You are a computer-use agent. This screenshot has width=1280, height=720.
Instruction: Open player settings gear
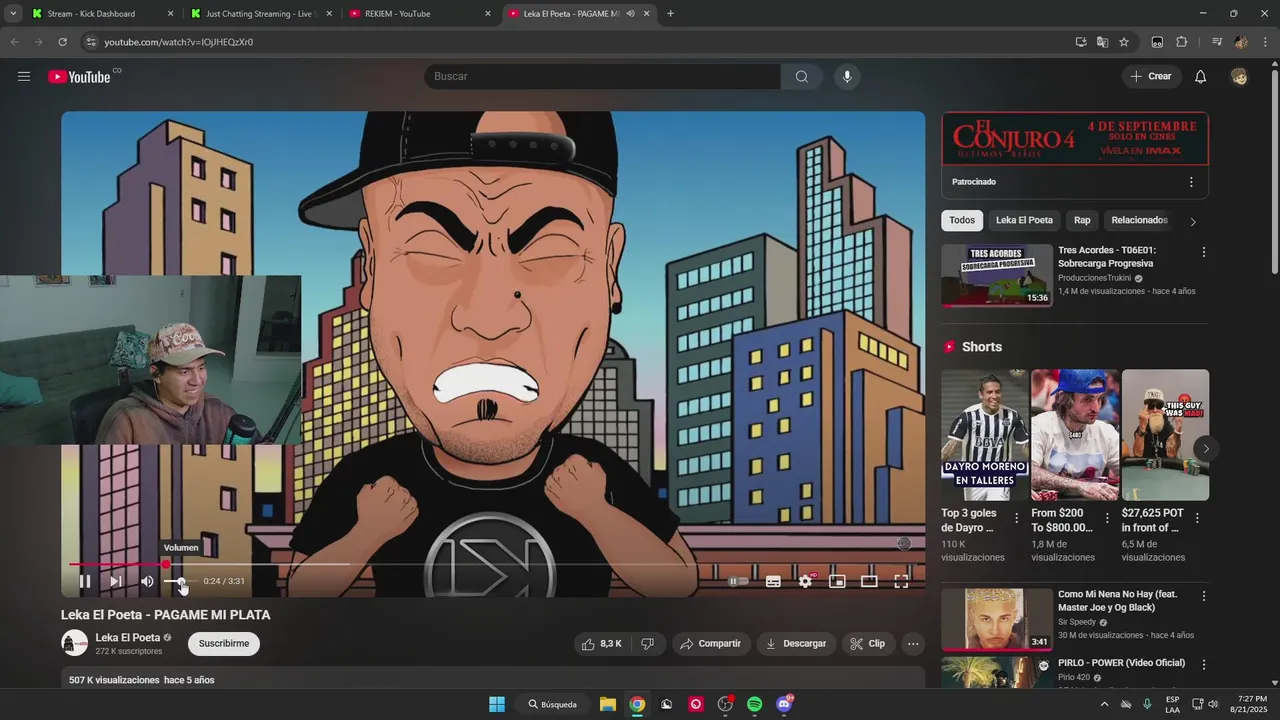805,581
